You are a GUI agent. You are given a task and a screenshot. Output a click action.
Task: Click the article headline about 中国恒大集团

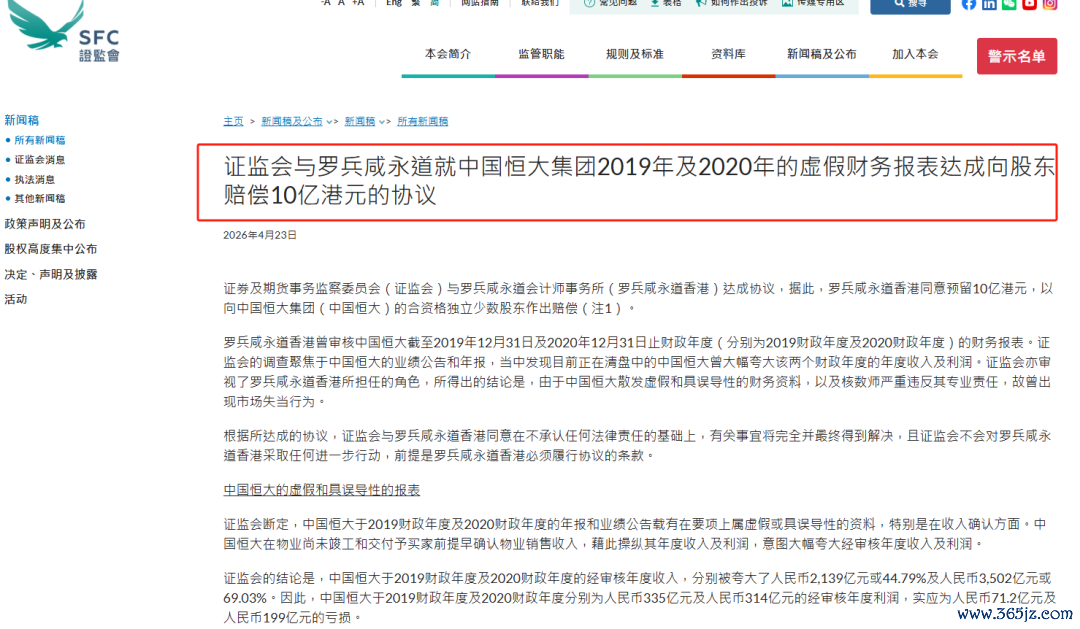(638, 181)
